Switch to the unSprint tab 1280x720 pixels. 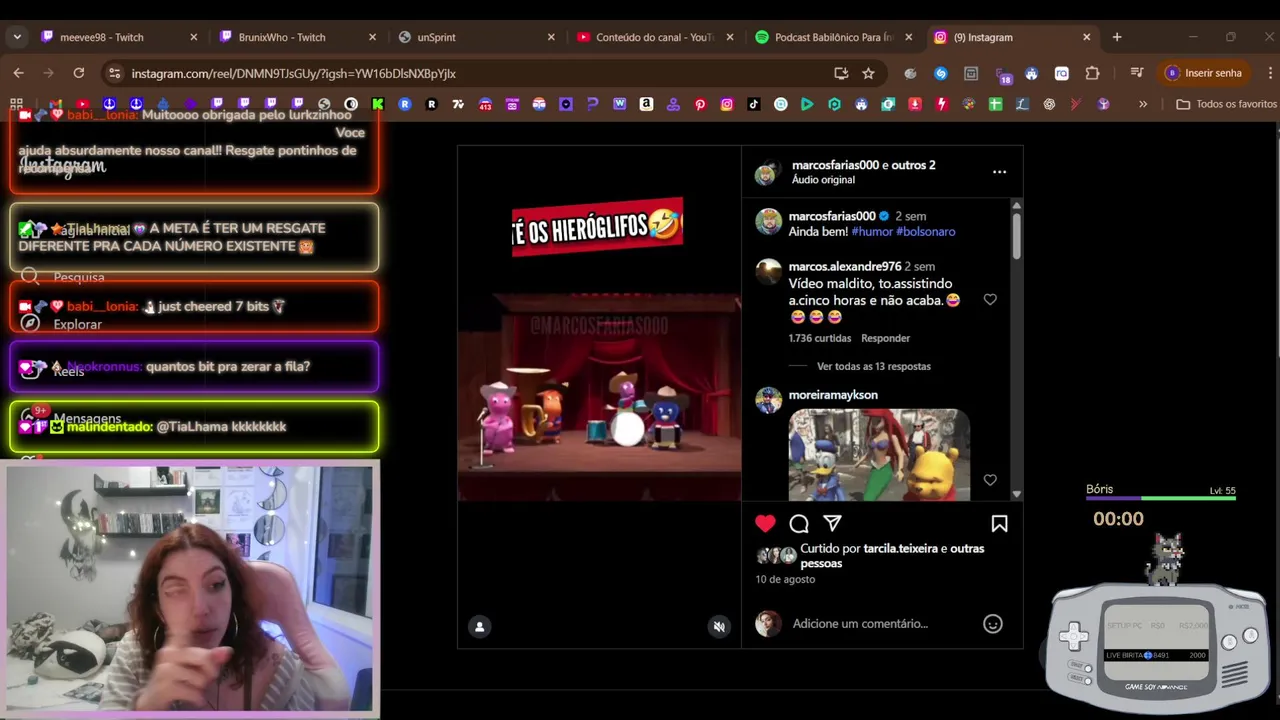point(475,37)
